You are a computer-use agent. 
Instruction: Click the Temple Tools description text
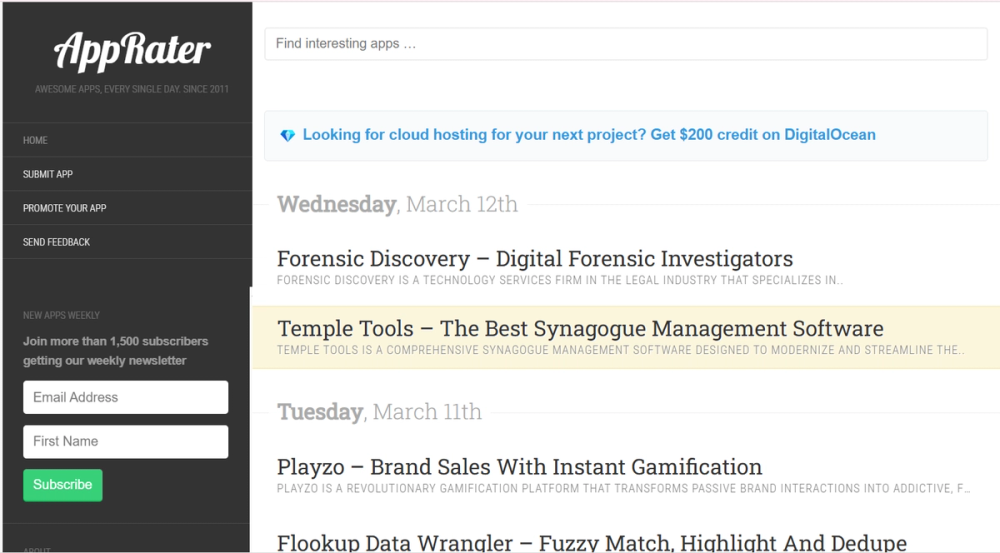621,350
